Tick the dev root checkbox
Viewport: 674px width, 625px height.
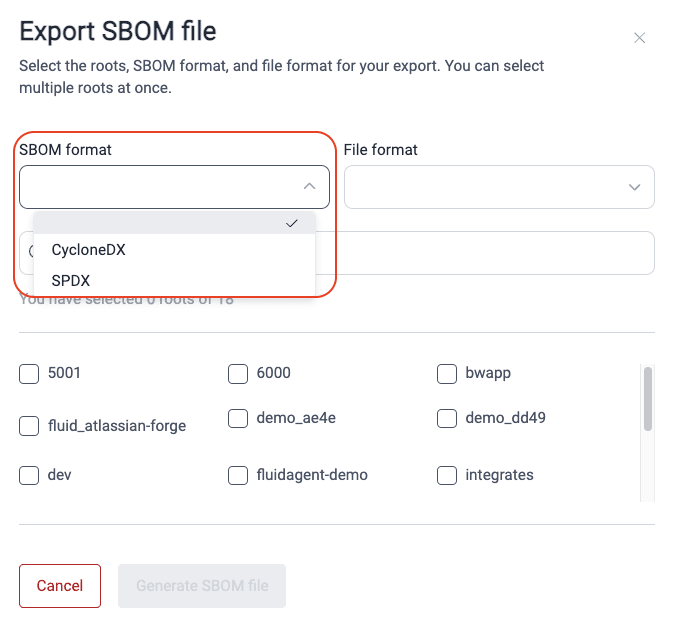click(x=29, y=475)
